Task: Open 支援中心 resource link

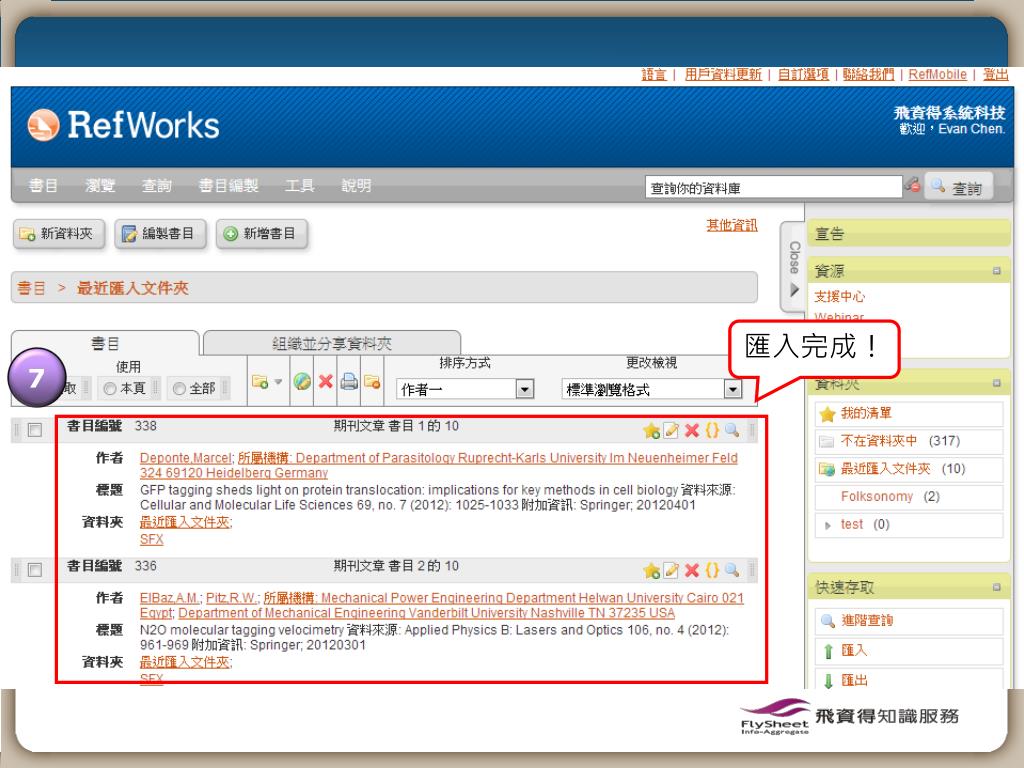Action: [x=839, y=296]
